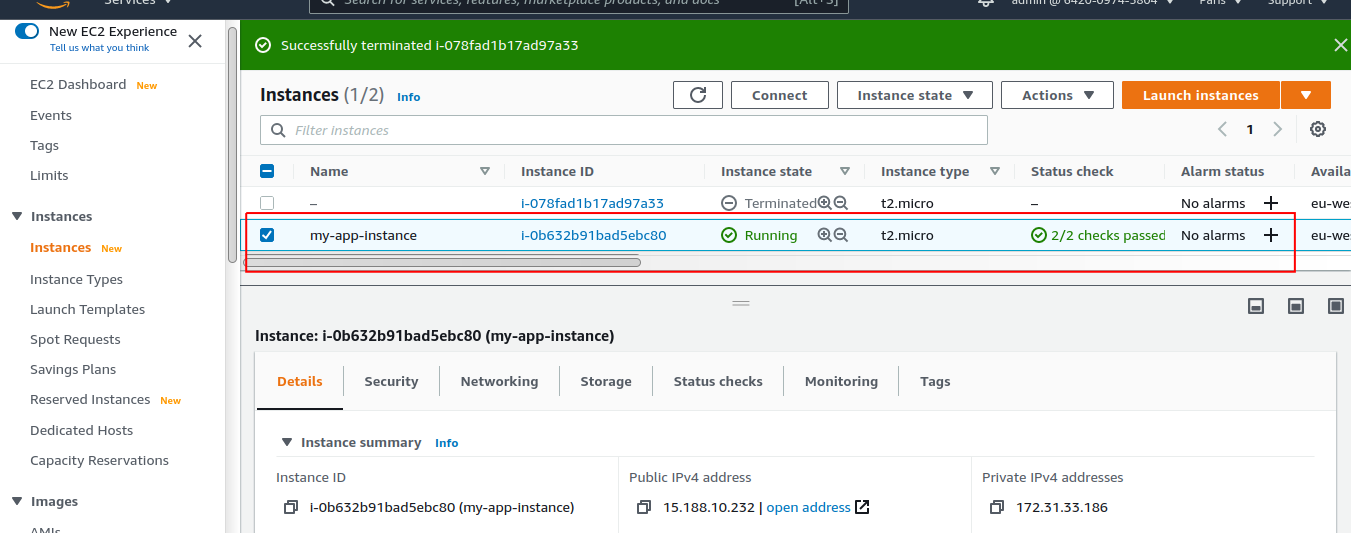Open the Status checks tab
Viewport: 1351px width, 533px height.
(x=717, y=381)
